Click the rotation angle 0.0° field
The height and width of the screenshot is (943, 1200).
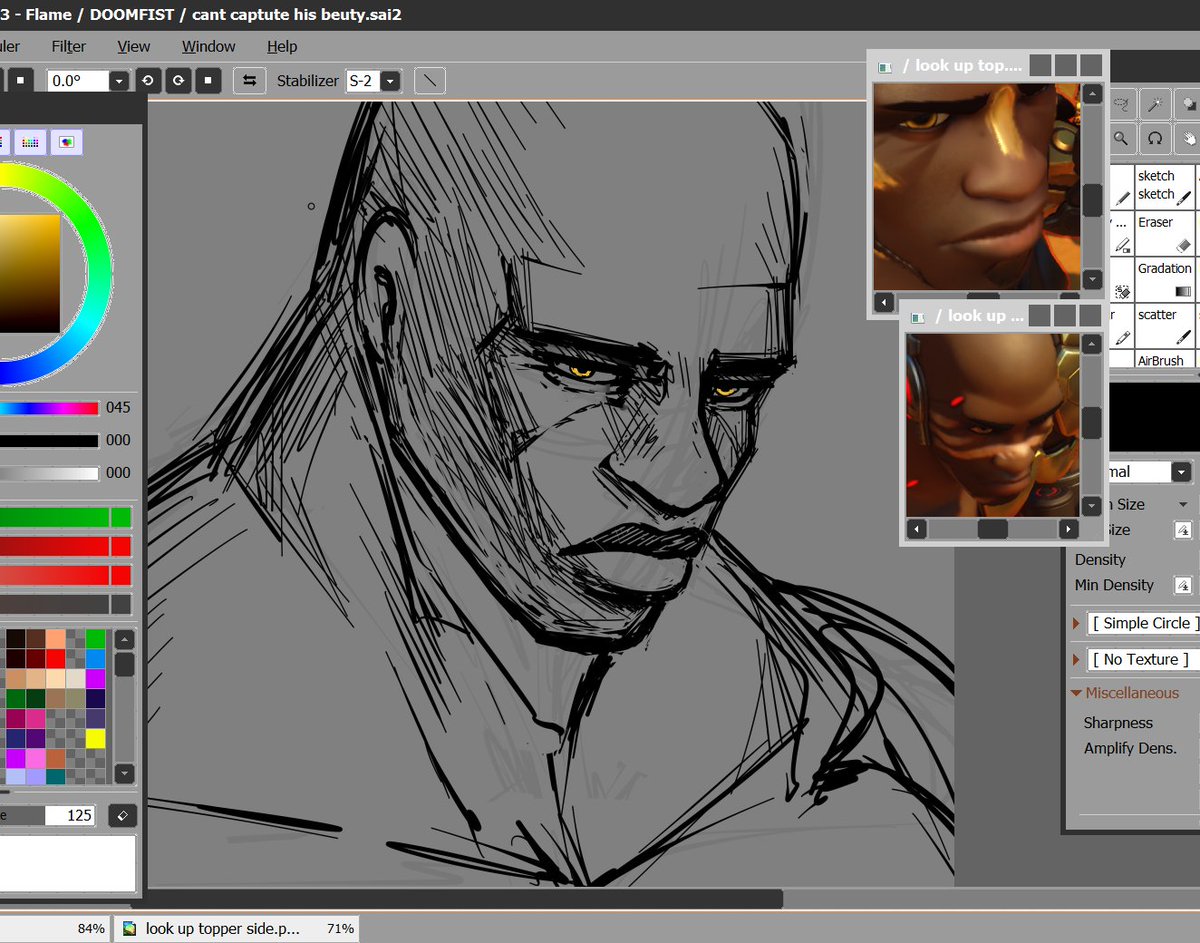pos(78,81)
